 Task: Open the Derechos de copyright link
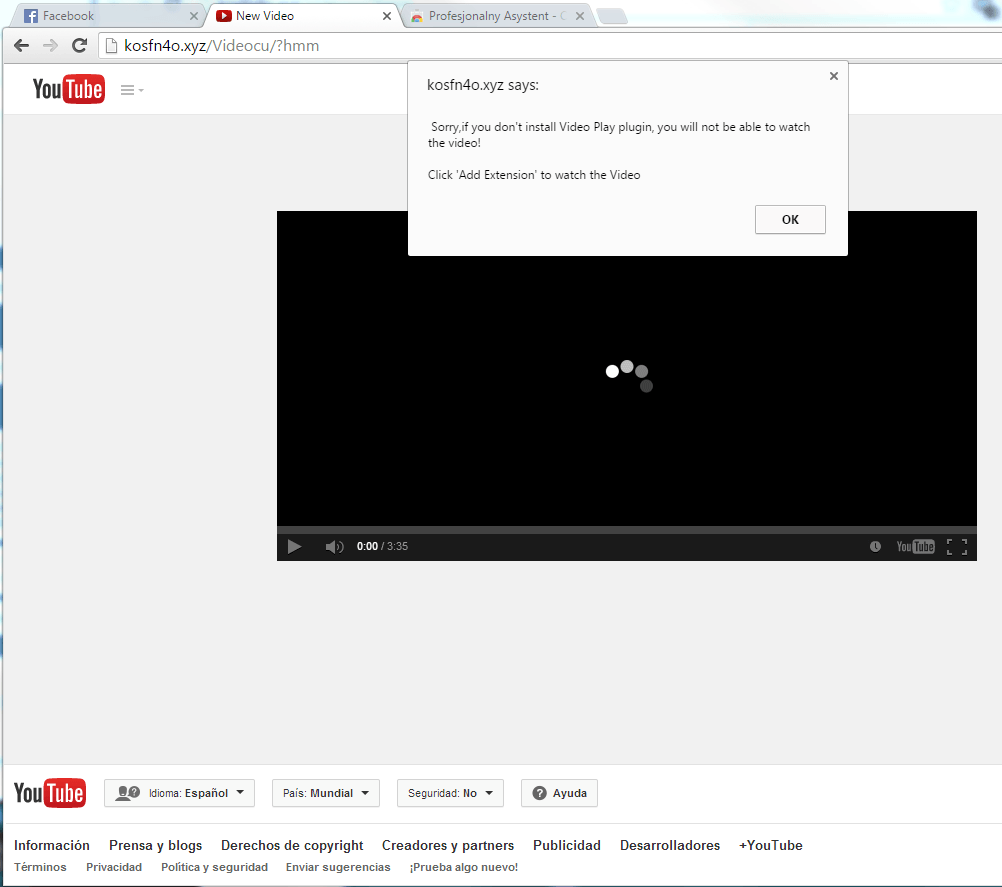point(292,845)
